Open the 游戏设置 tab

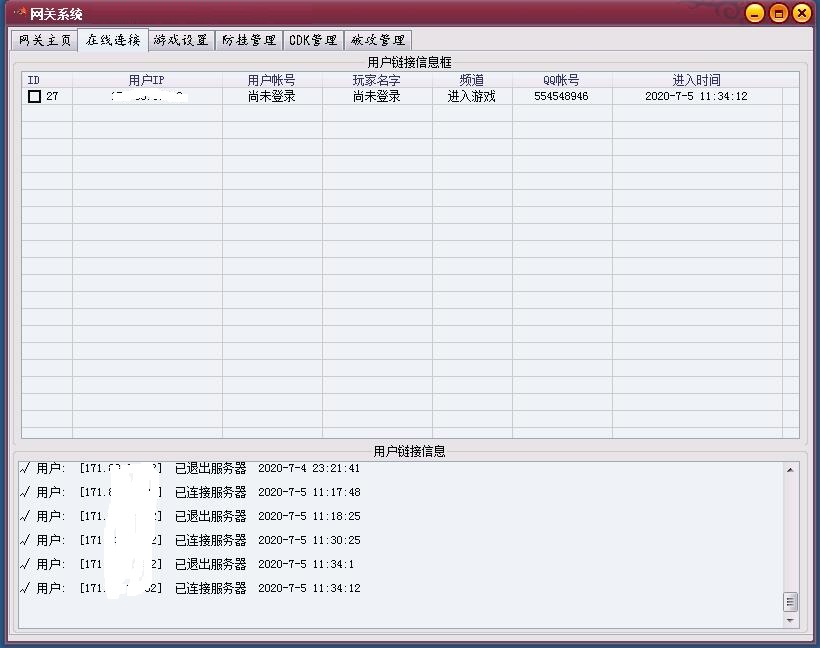[181, 40]
